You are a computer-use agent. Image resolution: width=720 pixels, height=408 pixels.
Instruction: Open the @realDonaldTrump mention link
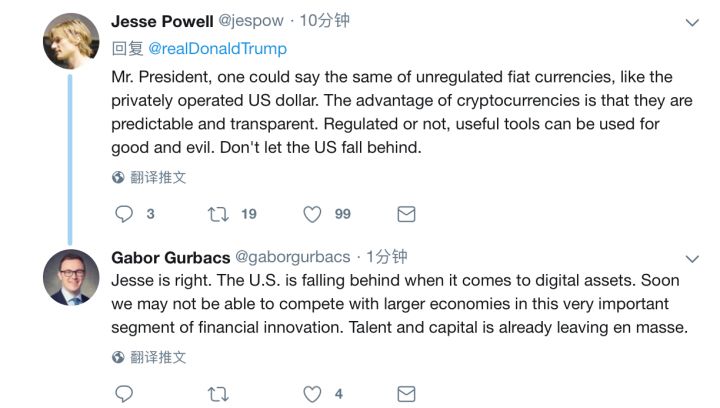(217, 48)
